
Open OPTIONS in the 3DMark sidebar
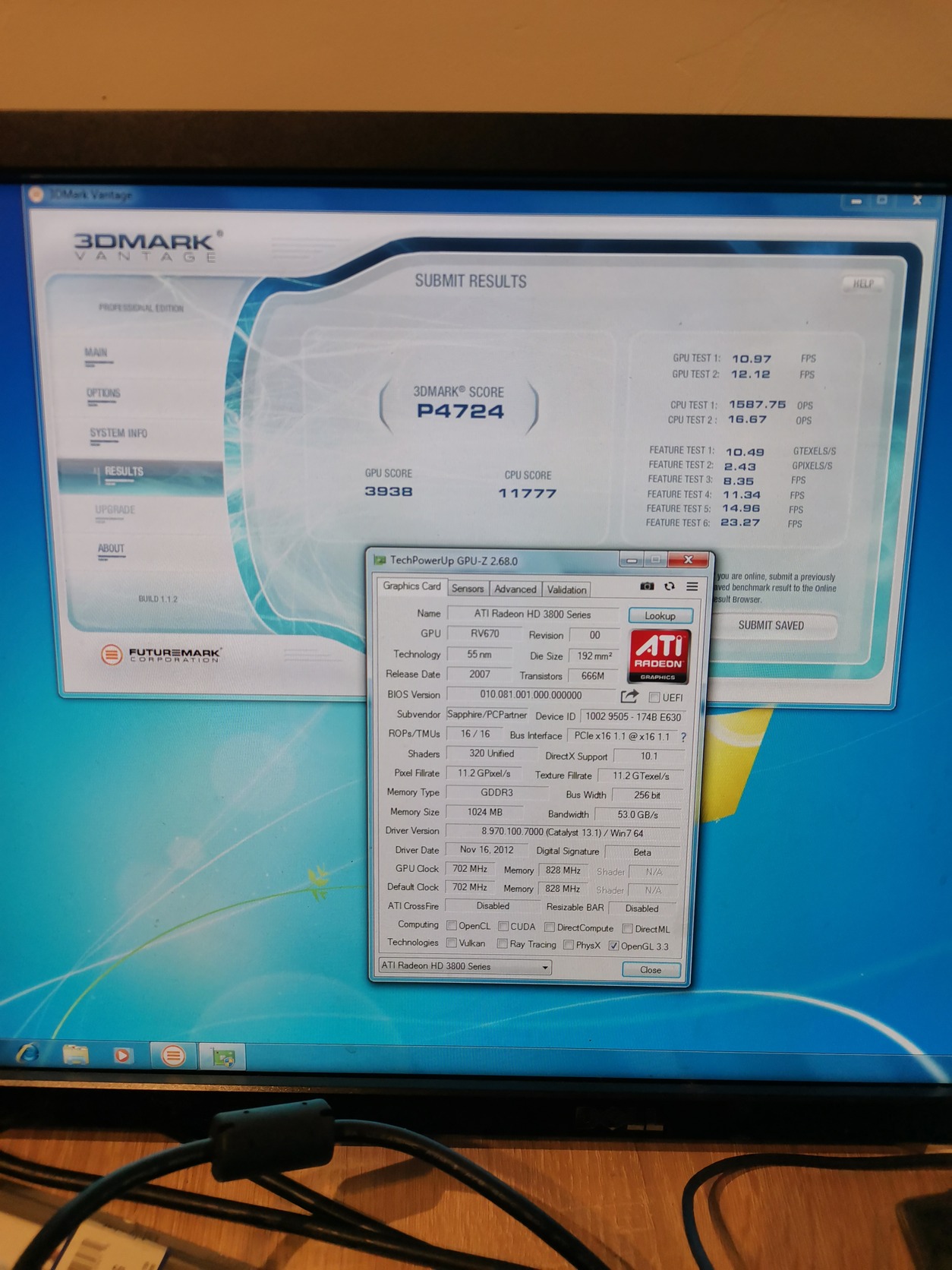click(103, 393)
